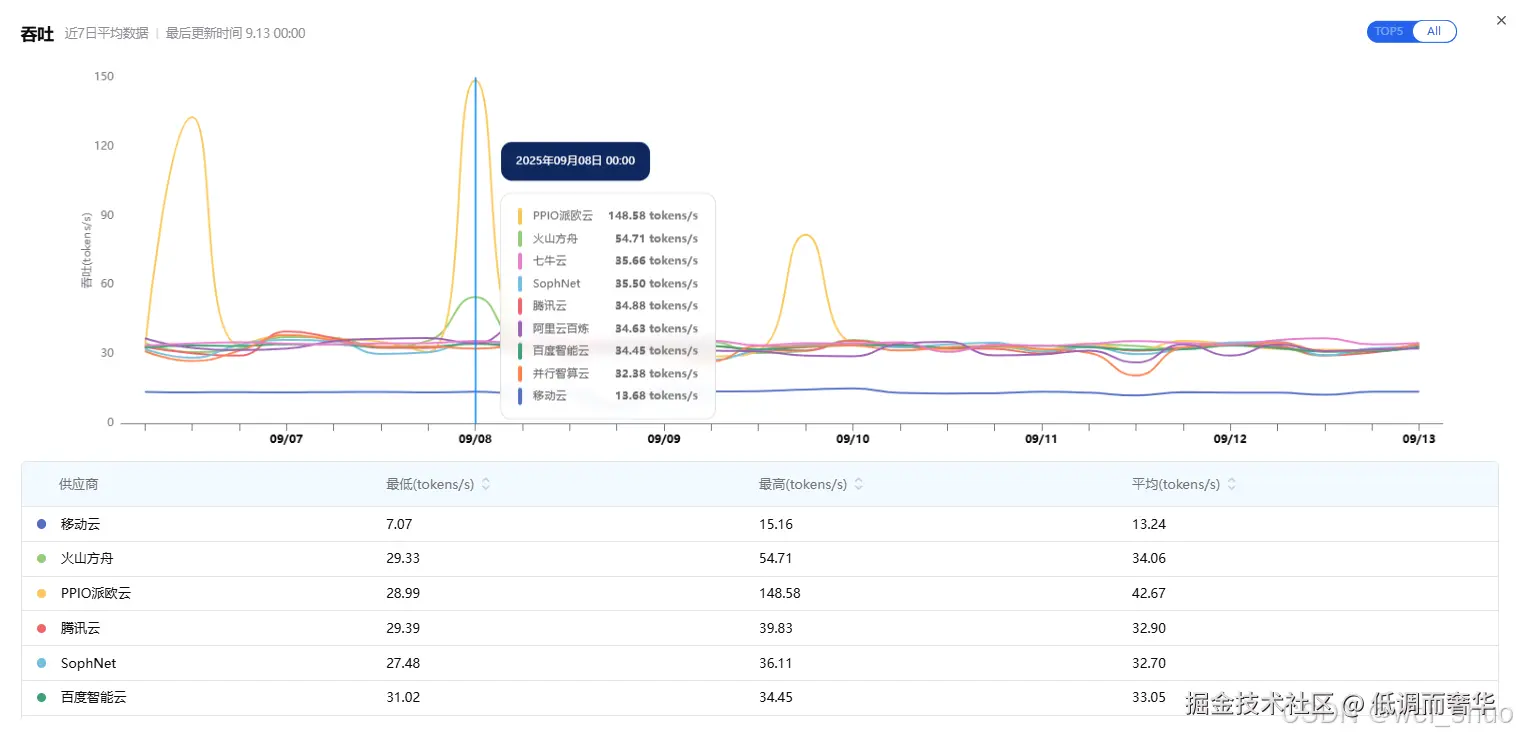Close the 吞吐 chart panel
1517x739 pixels.
tap(1500, 20)
